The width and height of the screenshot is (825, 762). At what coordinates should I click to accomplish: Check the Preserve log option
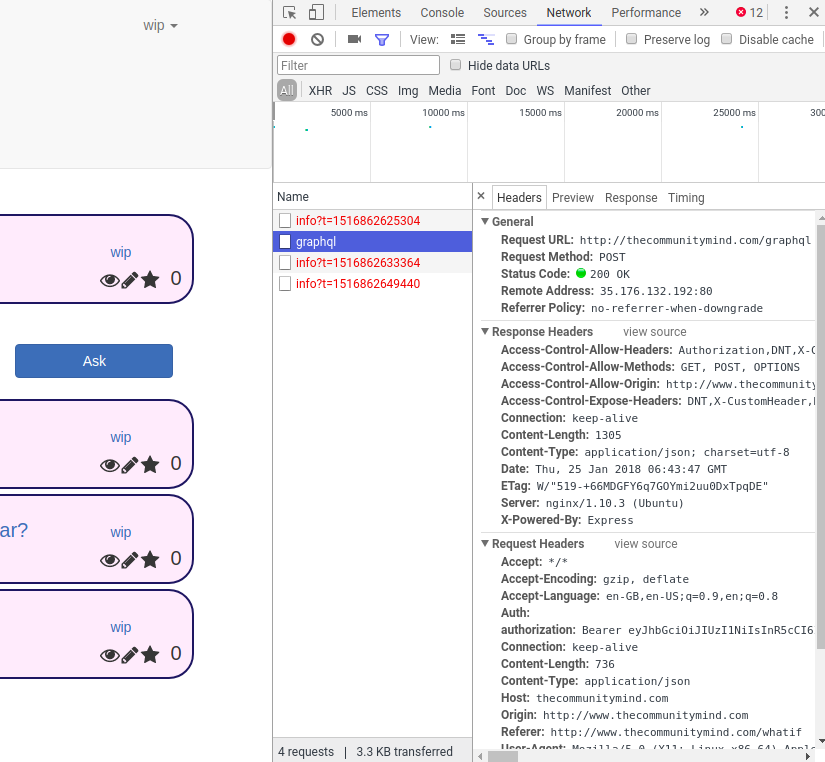(632, 39)
